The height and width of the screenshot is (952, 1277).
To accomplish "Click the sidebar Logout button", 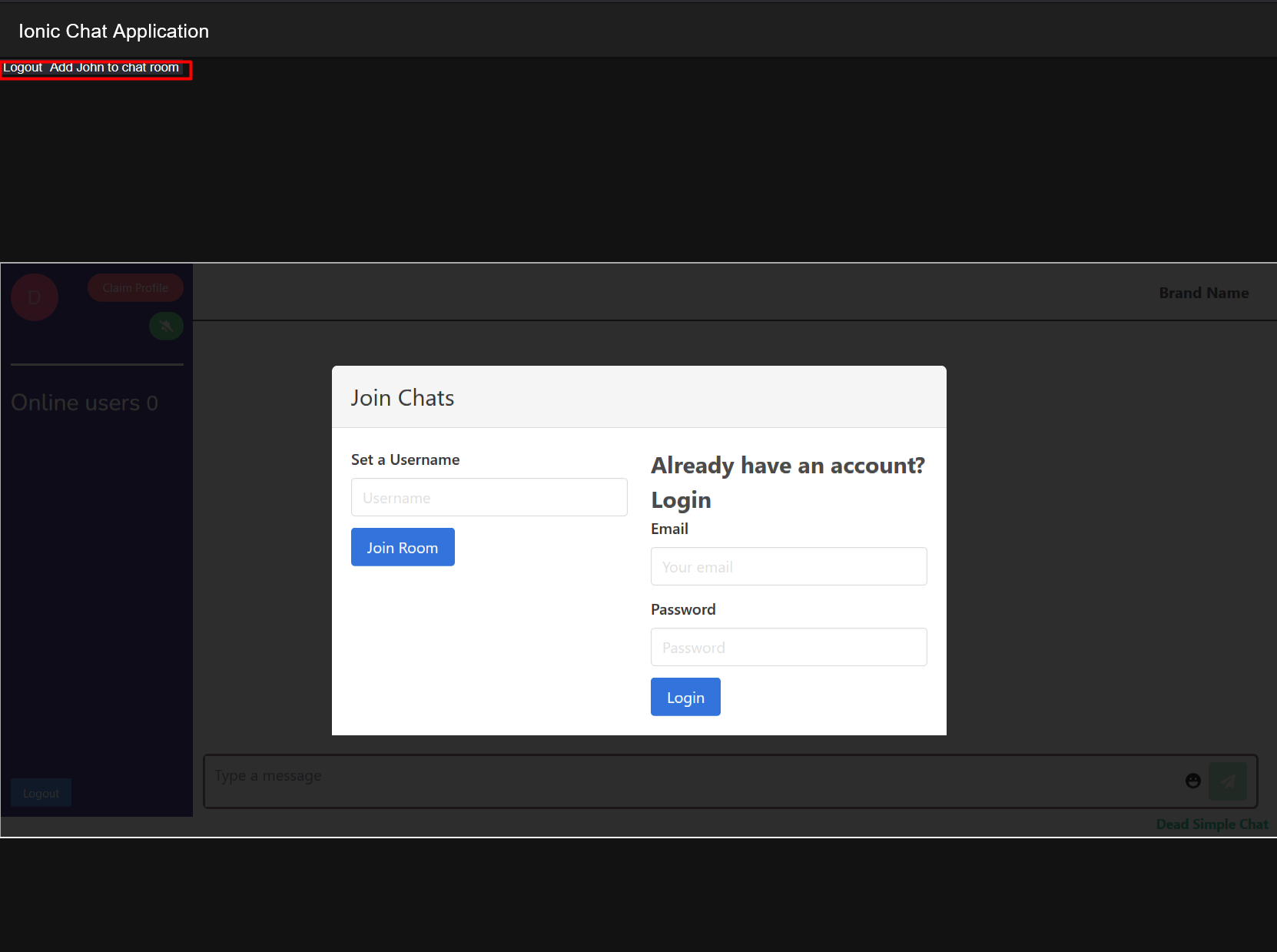I will point(41,793).
